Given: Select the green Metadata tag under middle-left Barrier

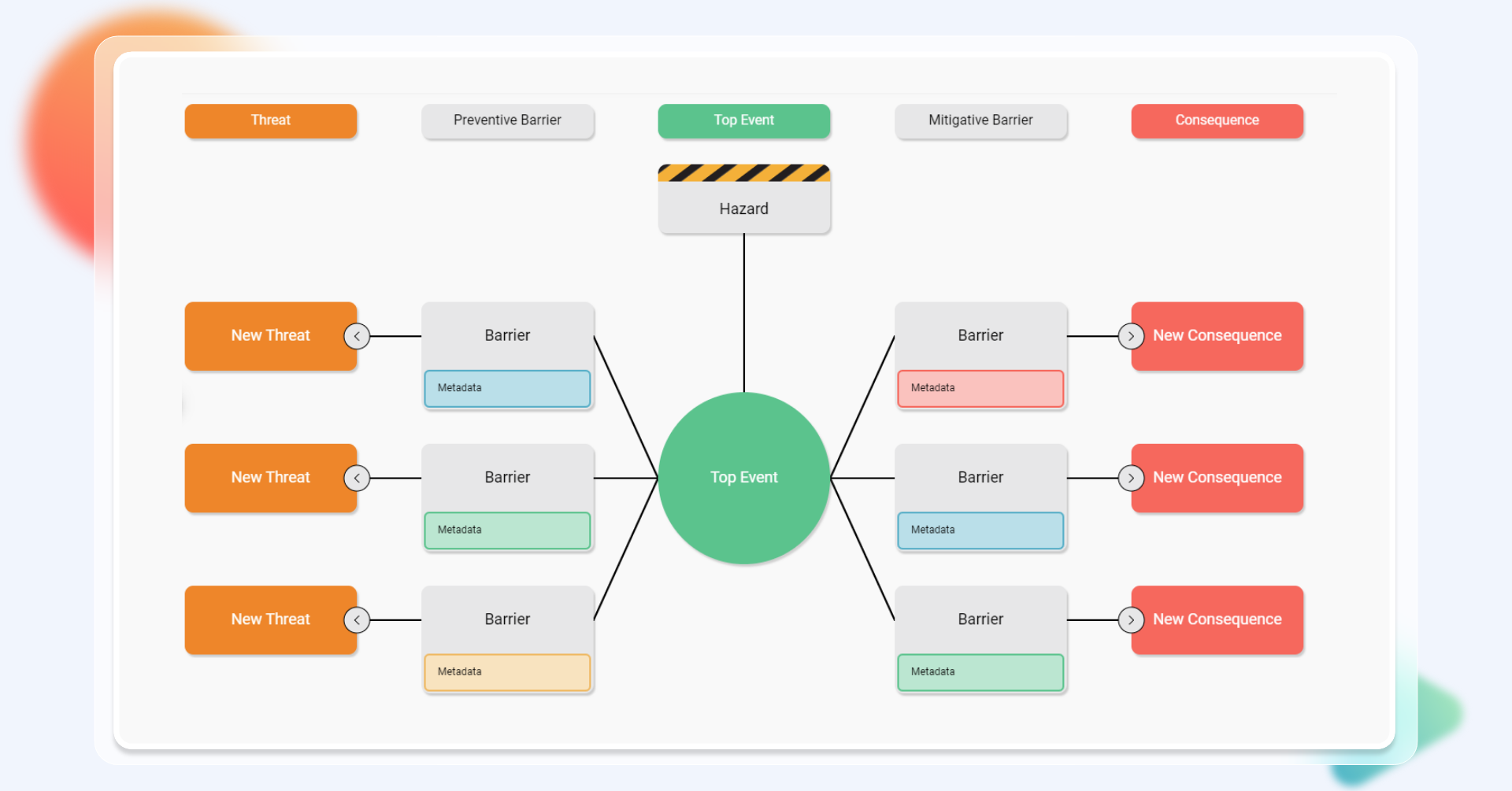Looking at the screenshot, I should (507, 530).
